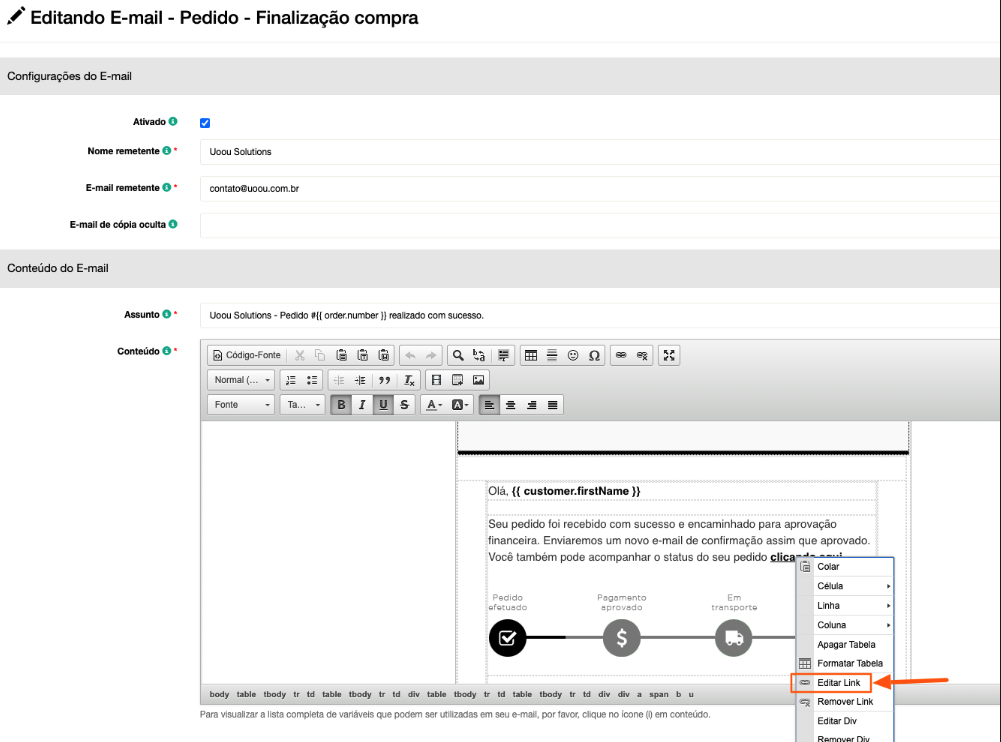Insert a numbered list
1001x742 pixels.
coord(290,380)
